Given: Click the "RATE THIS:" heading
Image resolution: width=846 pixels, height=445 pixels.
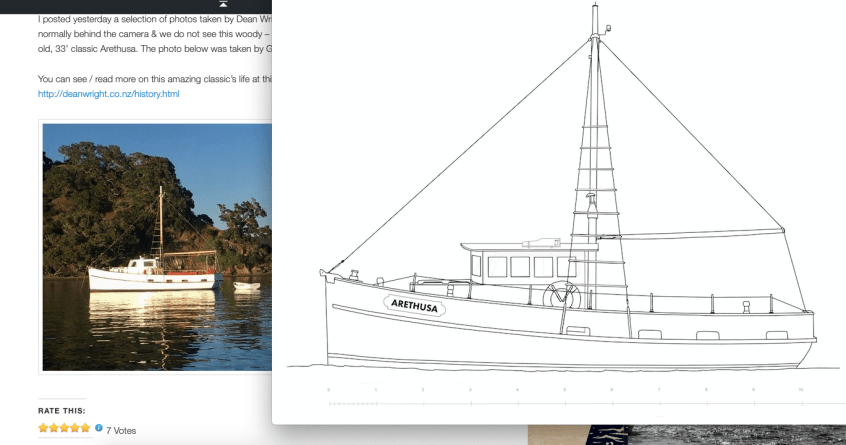Looking at the screenshot, I should 62,410.
